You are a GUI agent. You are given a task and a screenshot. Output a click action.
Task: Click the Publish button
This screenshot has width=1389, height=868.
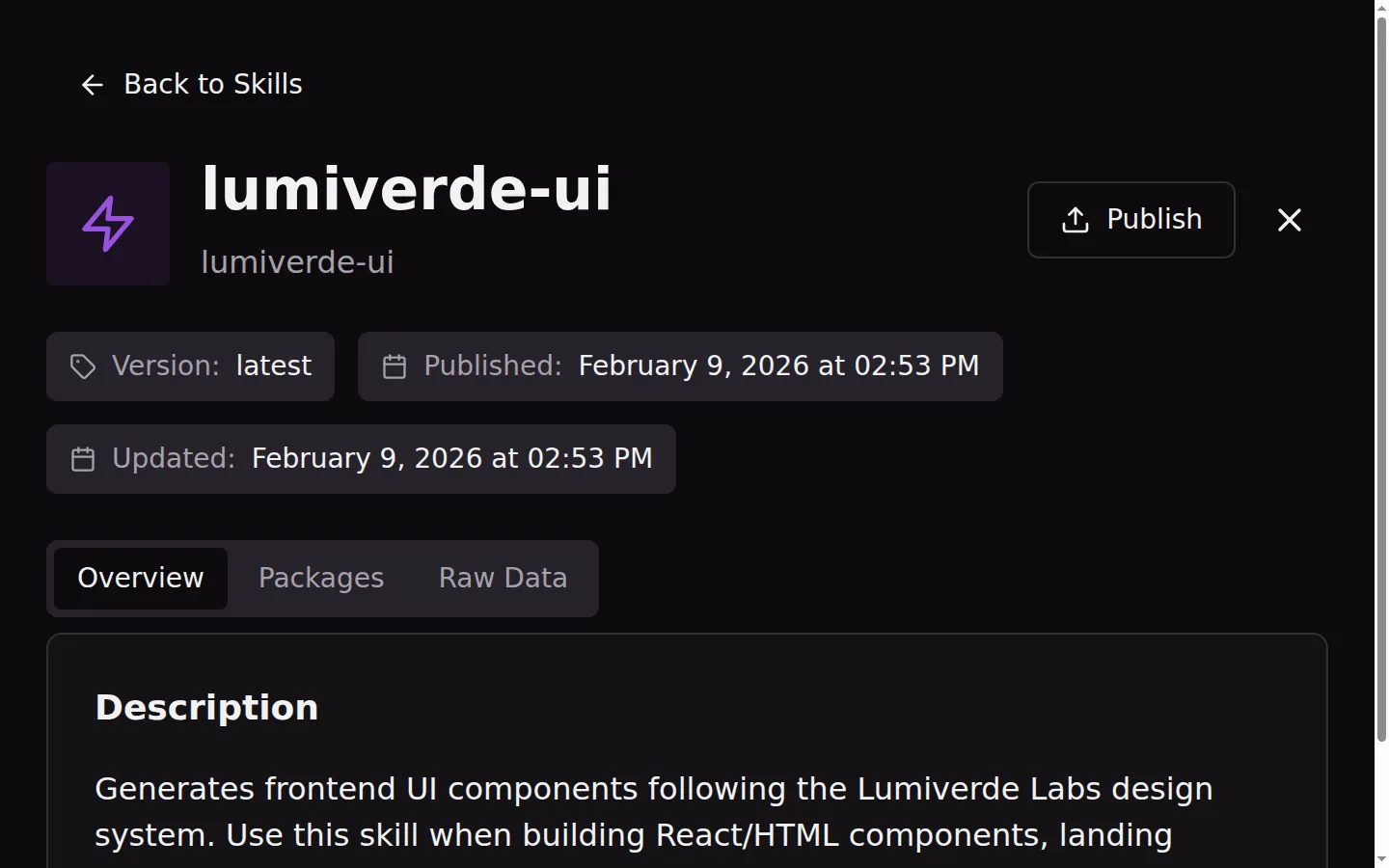[x=1130, y=220]
